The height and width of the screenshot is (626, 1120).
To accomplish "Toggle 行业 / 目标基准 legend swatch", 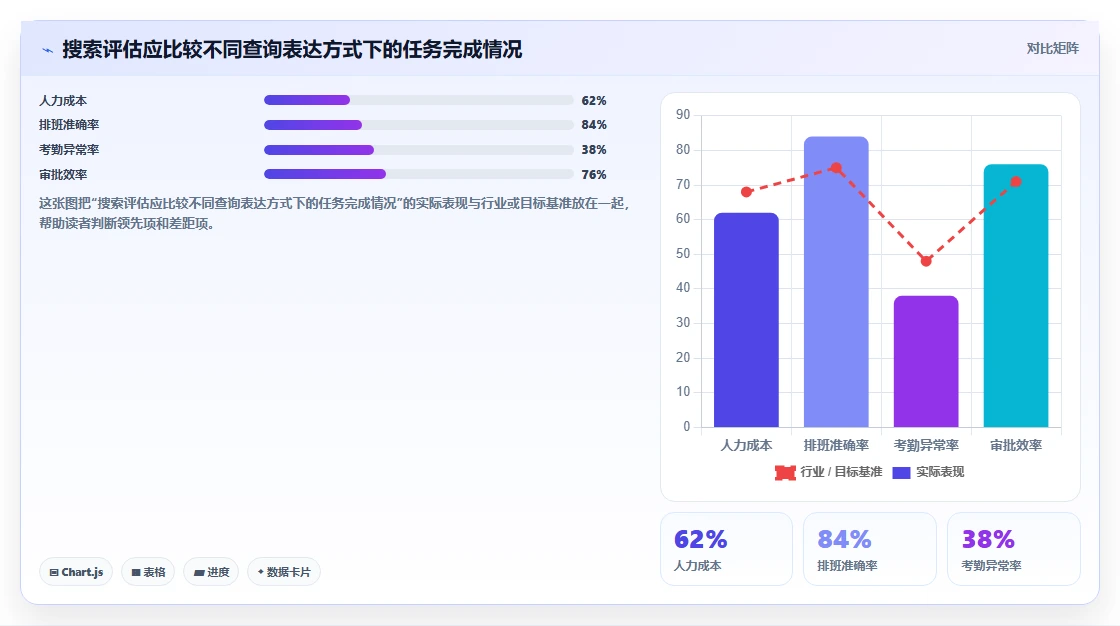I will pos(785,472).
